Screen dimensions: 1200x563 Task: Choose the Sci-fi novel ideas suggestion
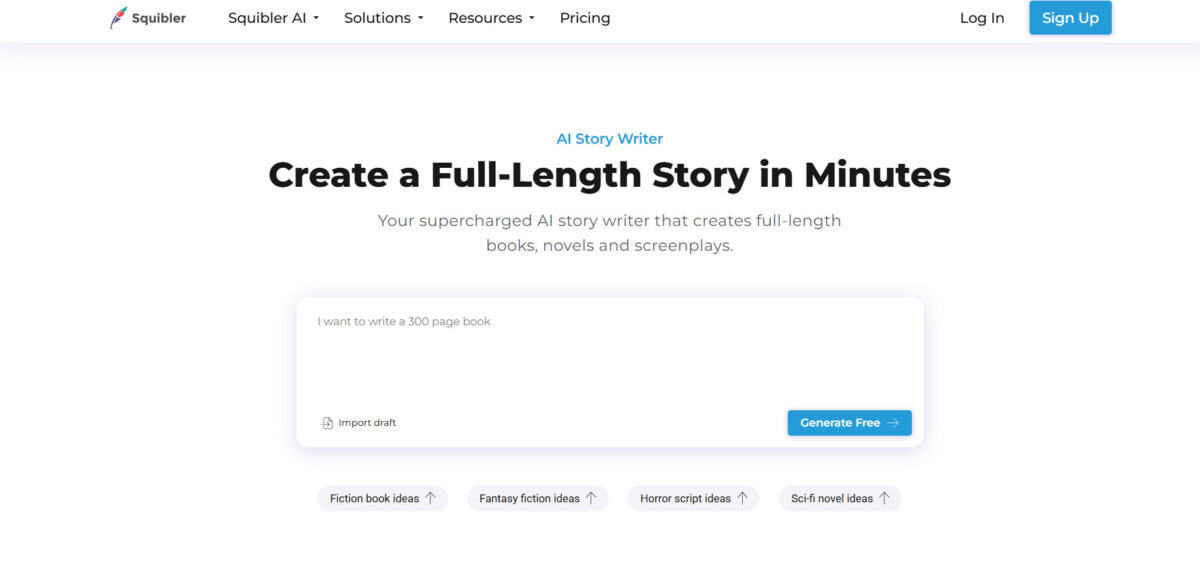(840, 498)
